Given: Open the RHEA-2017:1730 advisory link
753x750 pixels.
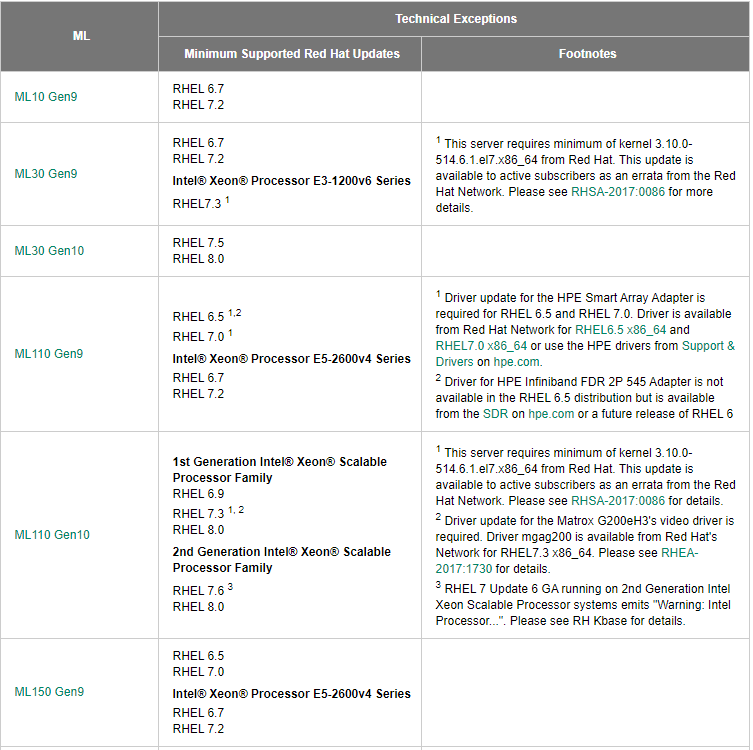Looking at the screenshot, I should 567,561.
